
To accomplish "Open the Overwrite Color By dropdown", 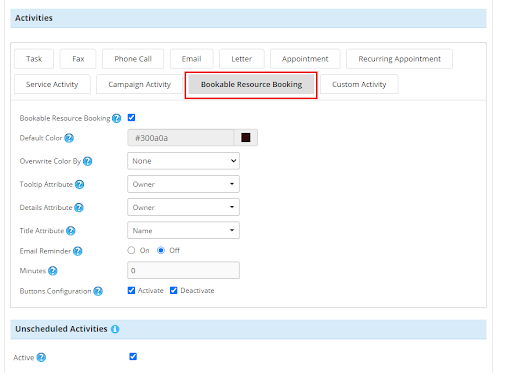I will pyautogui.click(x=183, y=161).
